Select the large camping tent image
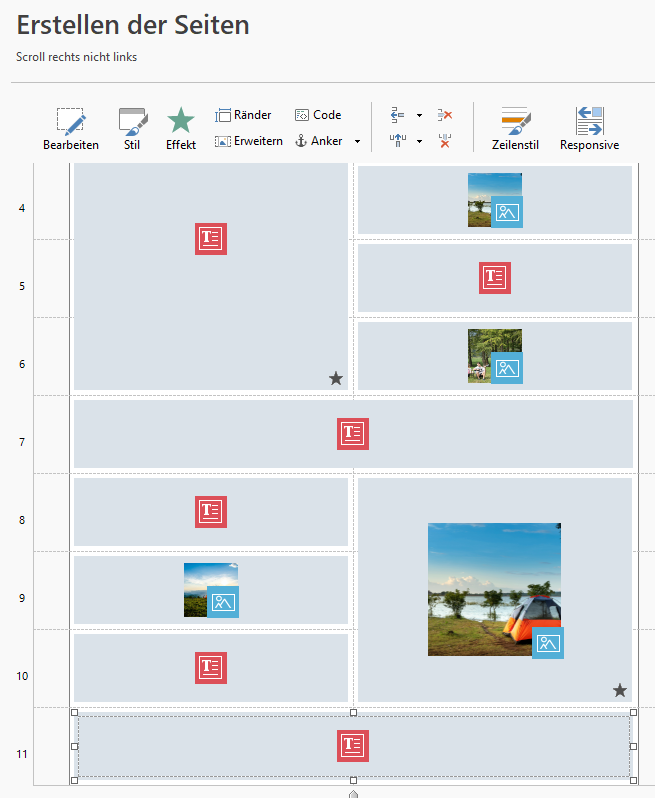 pyautogui.click(x=494, y=589)
